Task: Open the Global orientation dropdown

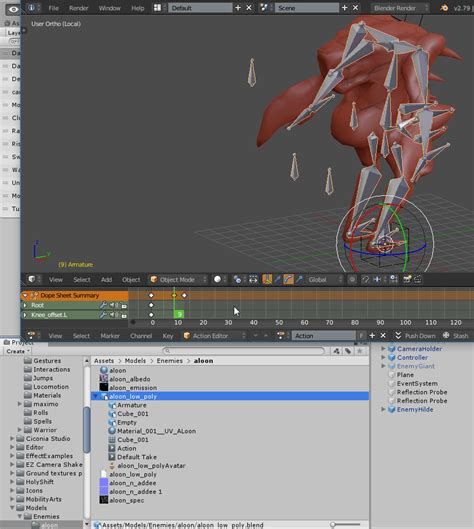Action: pos(325,279)
